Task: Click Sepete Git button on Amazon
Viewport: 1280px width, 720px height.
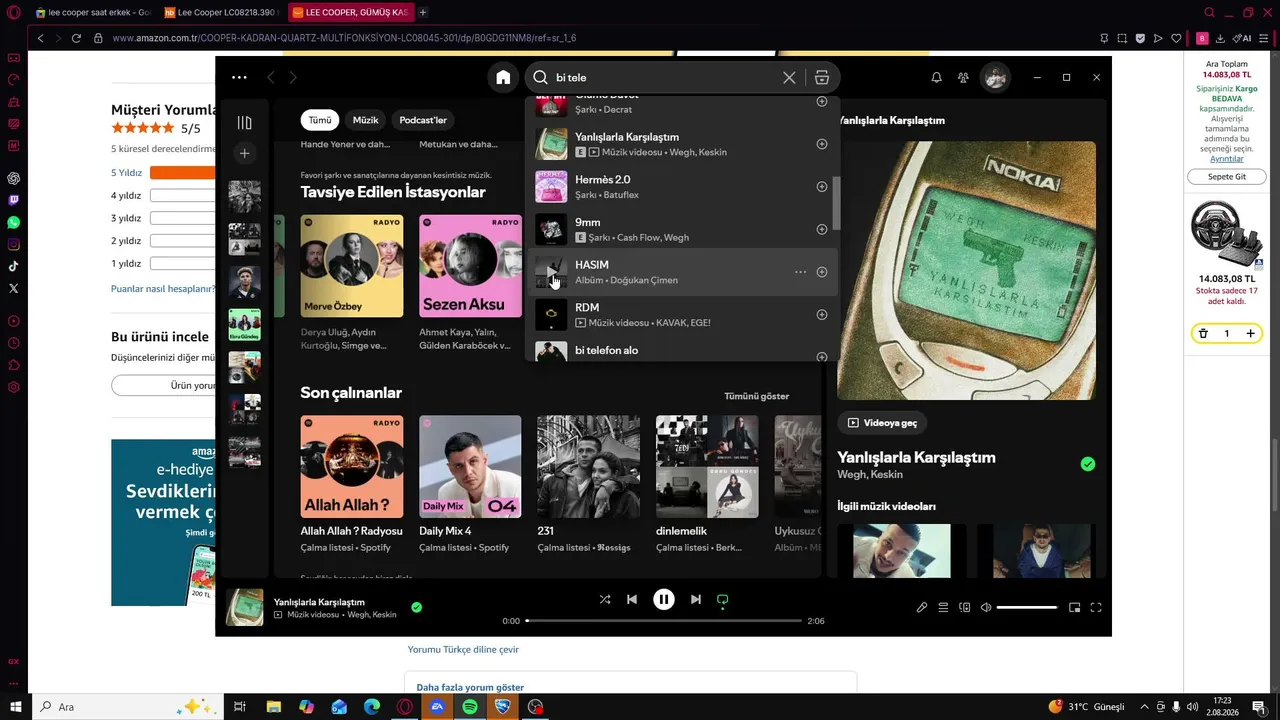Action: [x=1226, y=177]
